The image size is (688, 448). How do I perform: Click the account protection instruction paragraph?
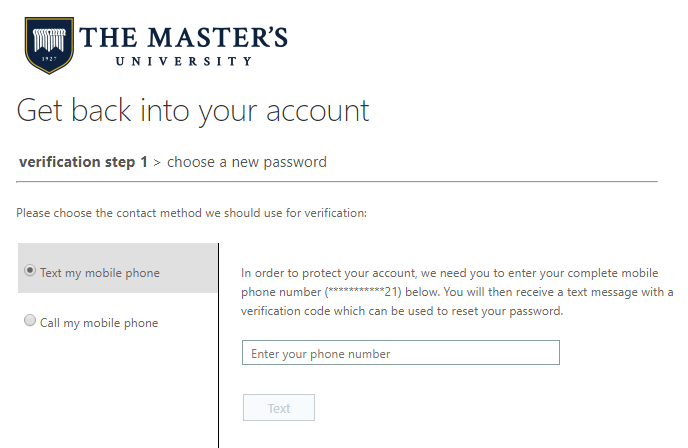[457, 292]
